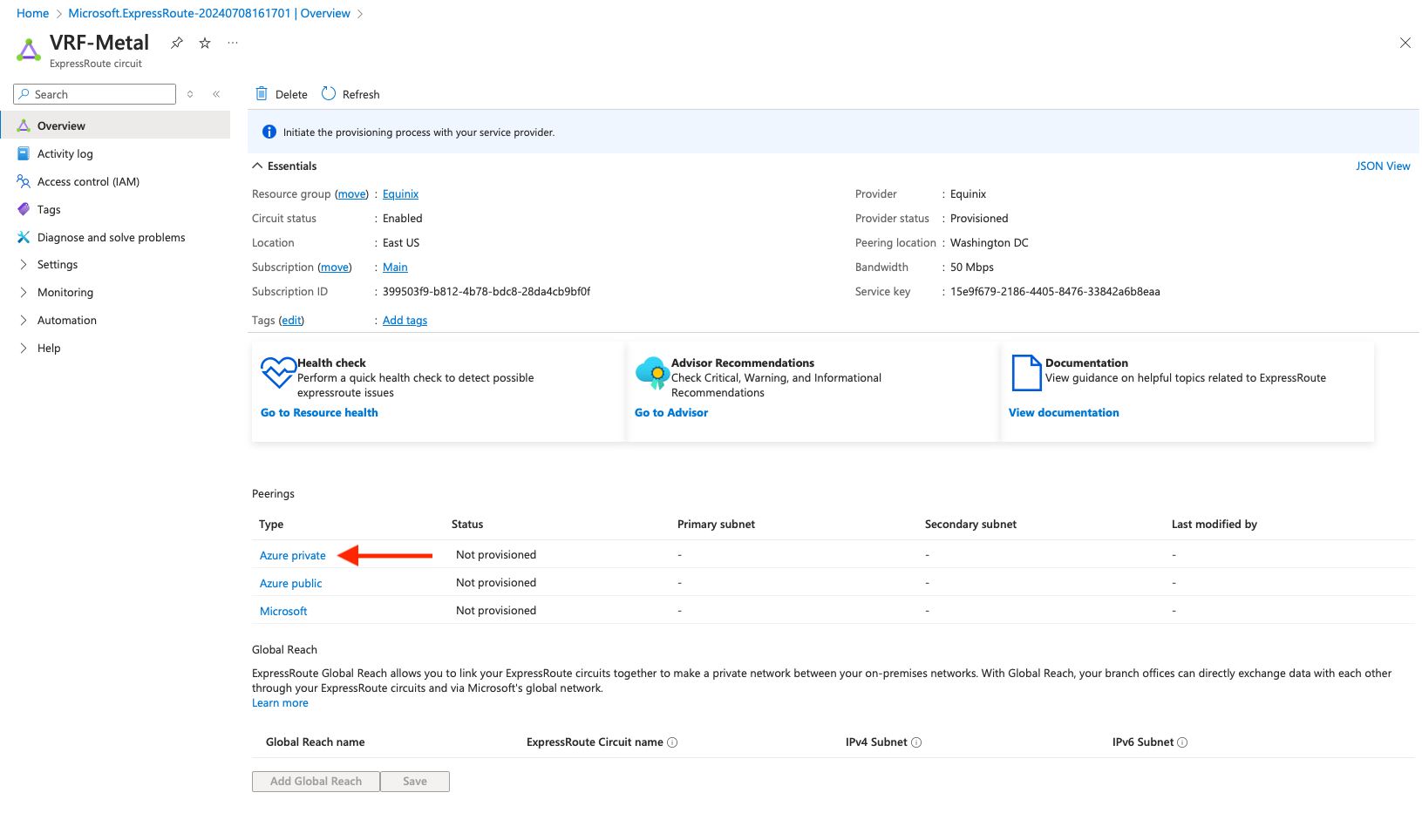This screenshot has height=840, width=1422.
Task: Select Overview in the sidebar
Action: coord(115,125)
